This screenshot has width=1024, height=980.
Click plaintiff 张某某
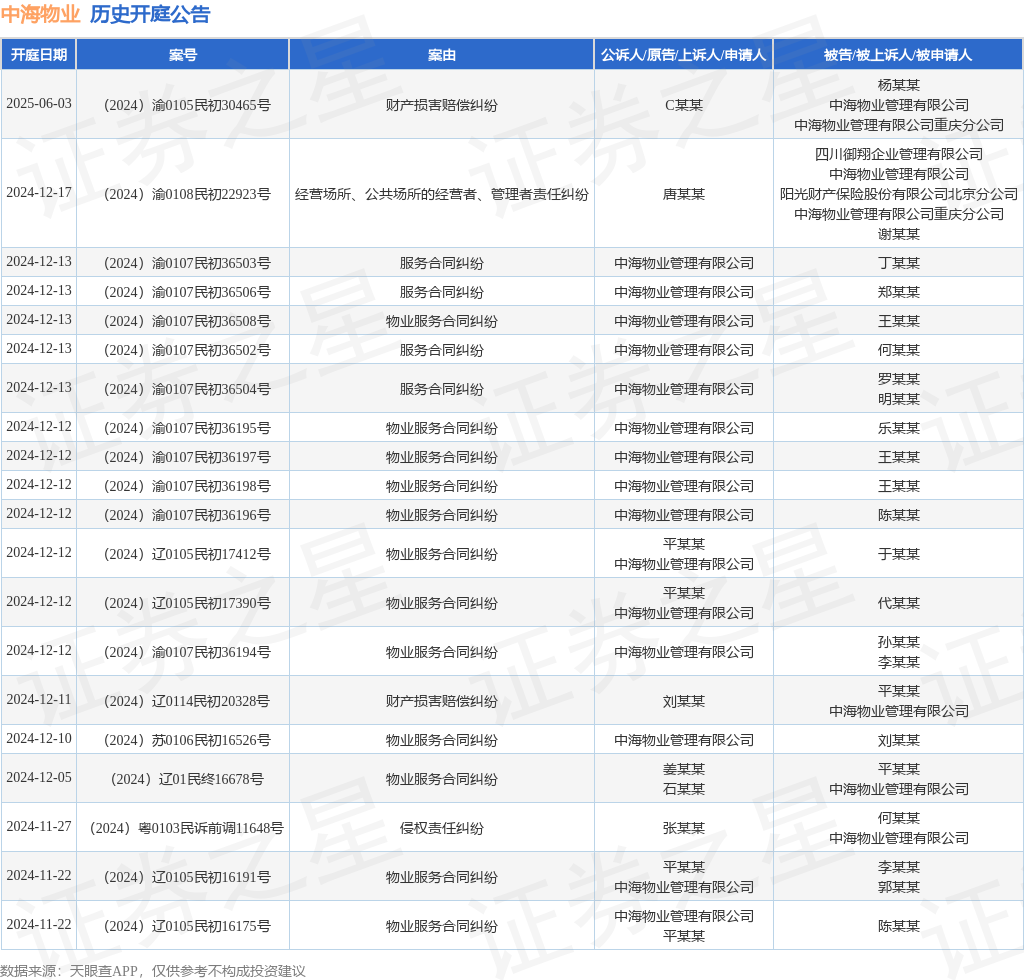[x=684, y=828]
